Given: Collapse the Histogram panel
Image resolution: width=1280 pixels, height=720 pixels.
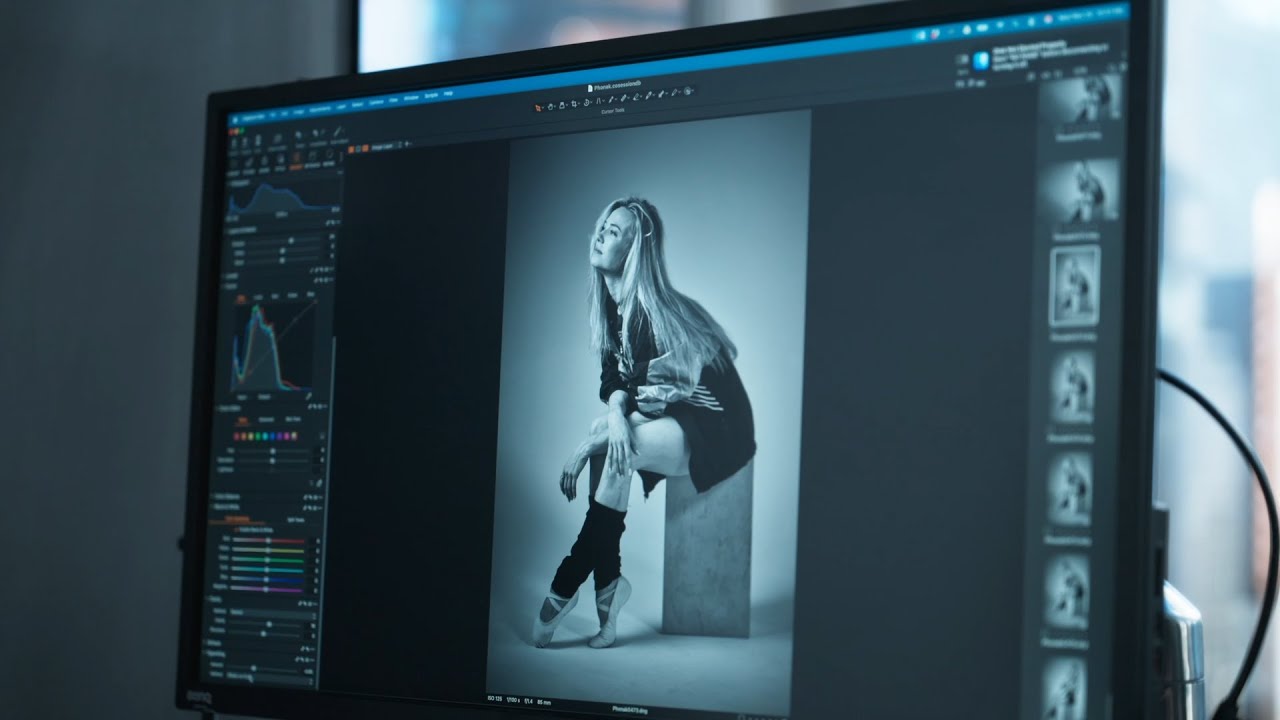Looking at the screenshot, I should (238, 184).
